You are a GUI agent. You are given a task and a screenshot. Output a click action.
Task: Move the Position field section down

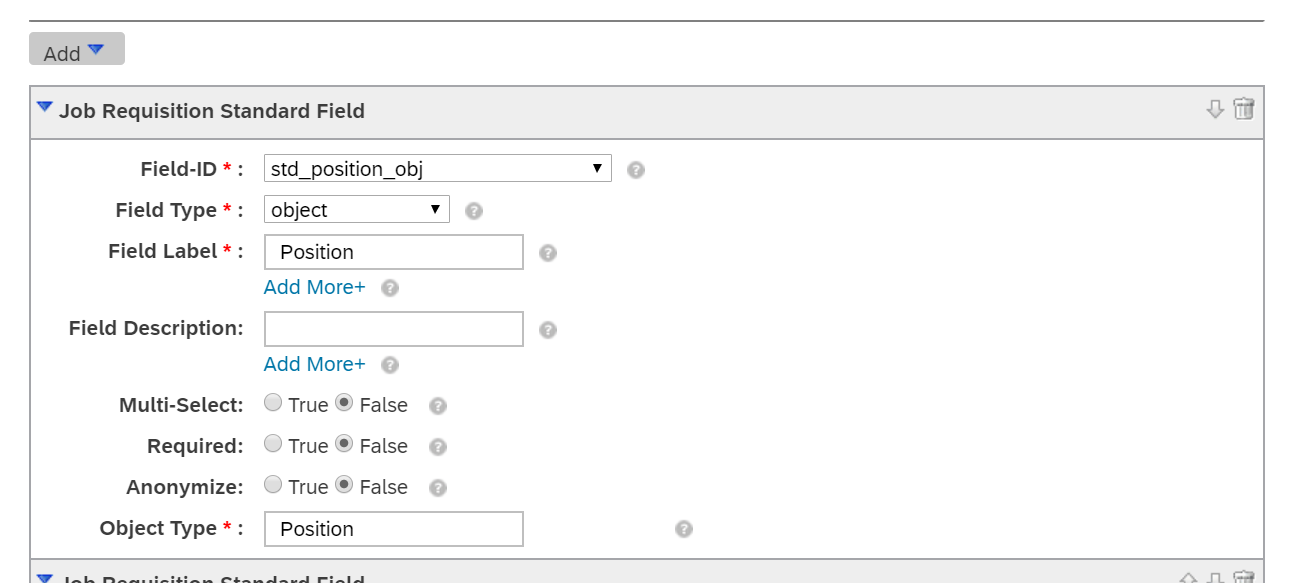[x=1215, y=110]
